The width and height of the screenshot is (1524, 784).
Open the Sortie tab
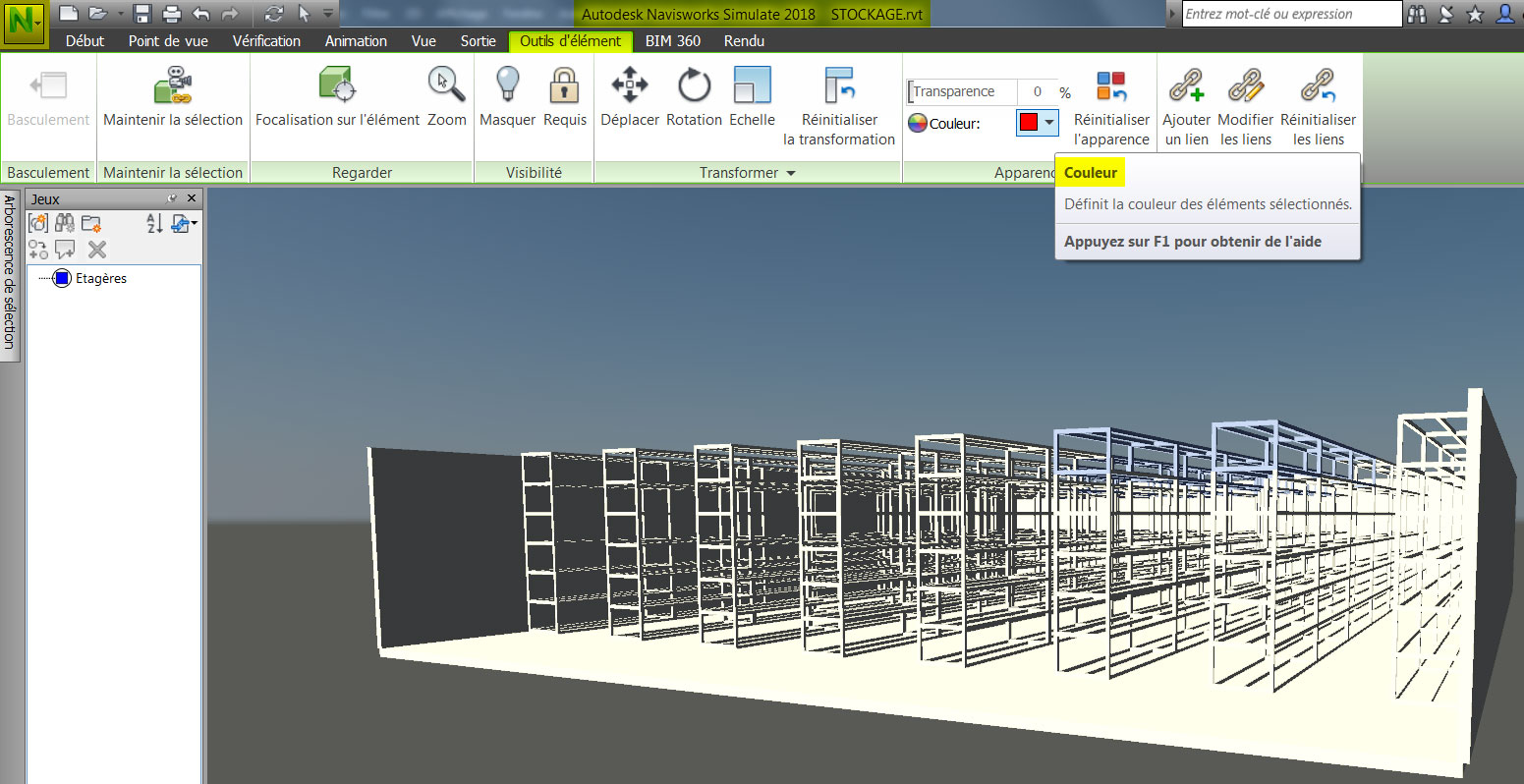click(x=479, y=41)
